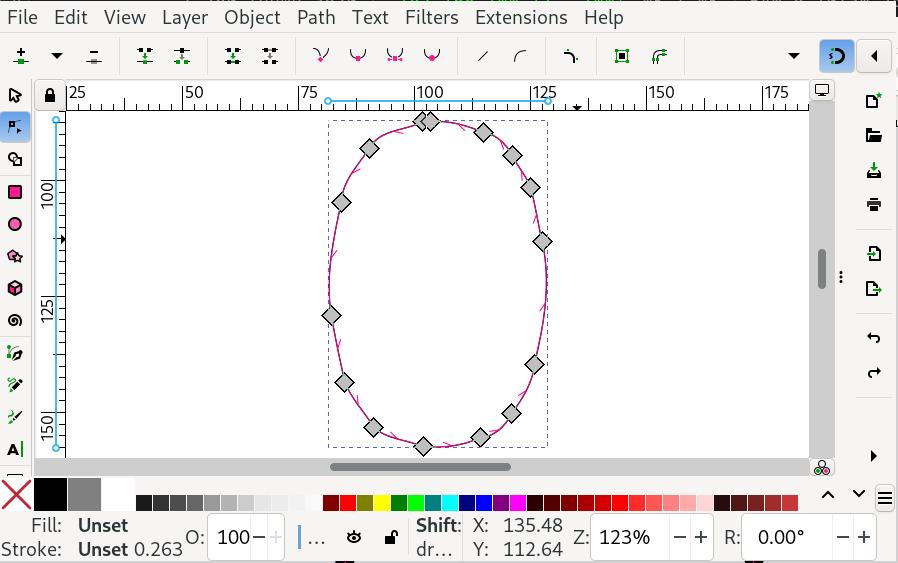This screenshot has height=563, width=898.
Task: Click Redo arrow button
Action: (873, 372)
